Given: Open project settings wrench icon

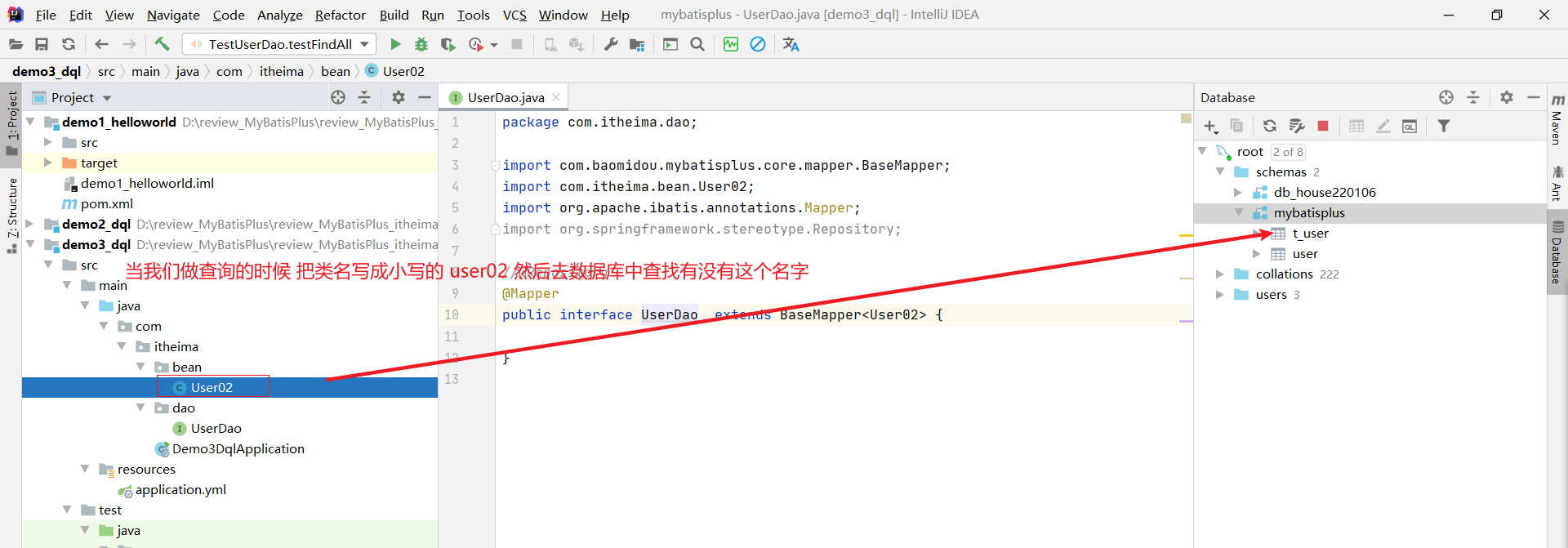Looking at the screenshot, I should [x=611, y=44].
